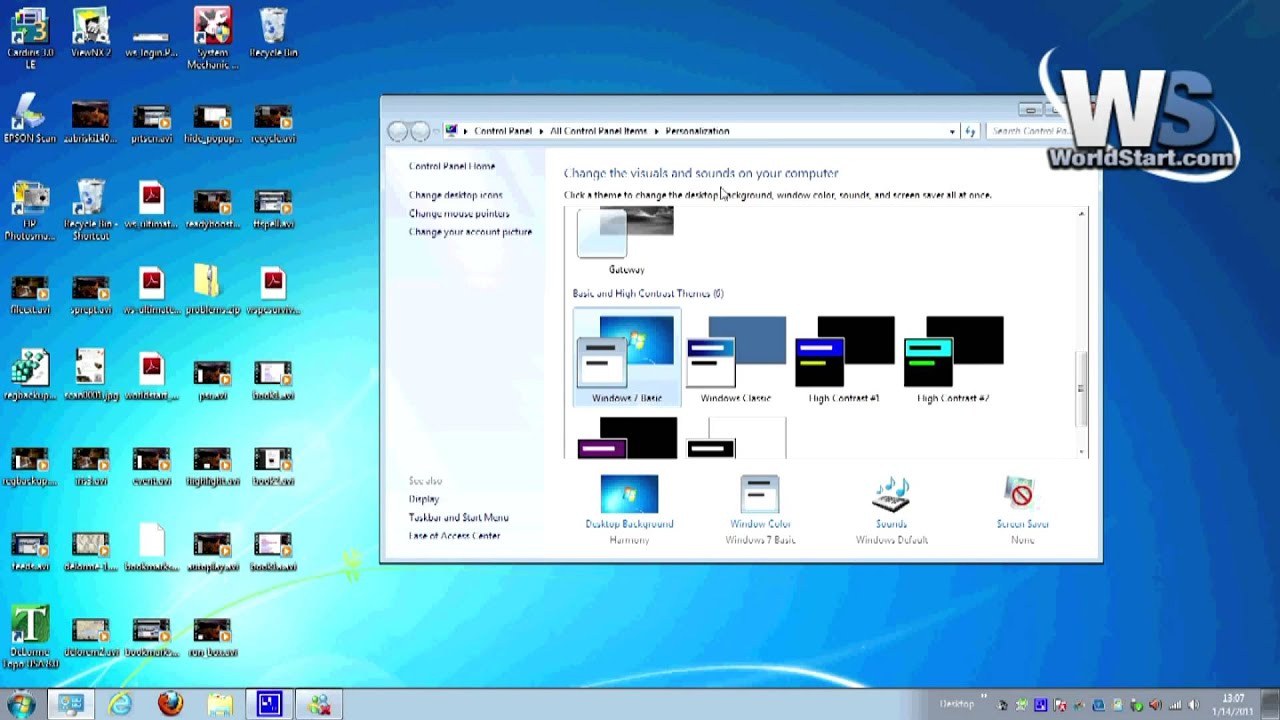1280x720 pixels.
Task: Expand the address bar history dropdown
Action: pos(952,131)
